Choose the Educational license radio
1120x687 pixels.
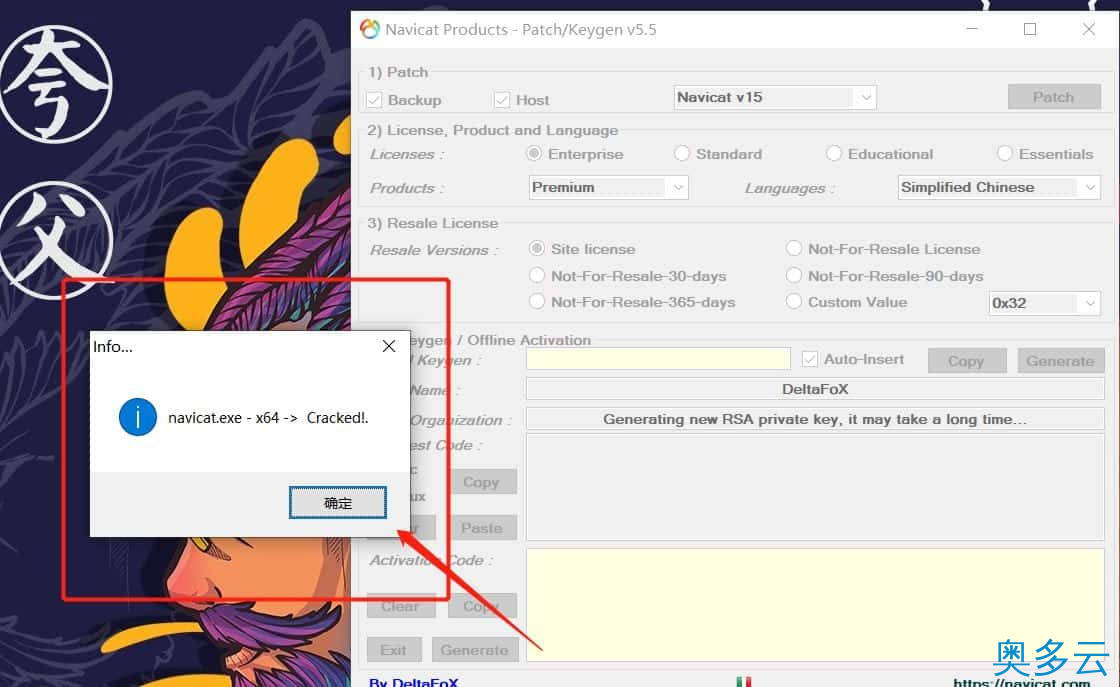[833, 154]
